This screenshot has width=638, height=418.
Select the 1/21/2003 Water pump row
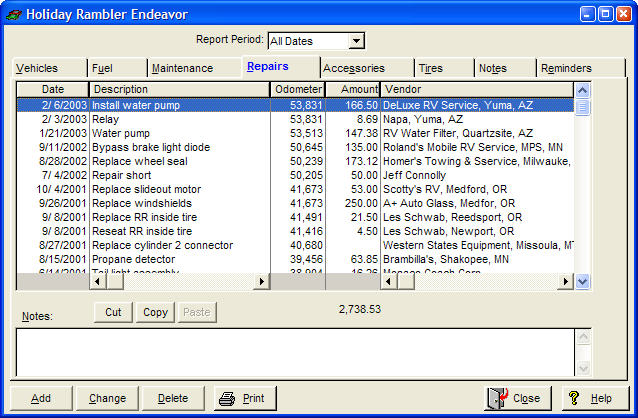(x=295, y=133)
